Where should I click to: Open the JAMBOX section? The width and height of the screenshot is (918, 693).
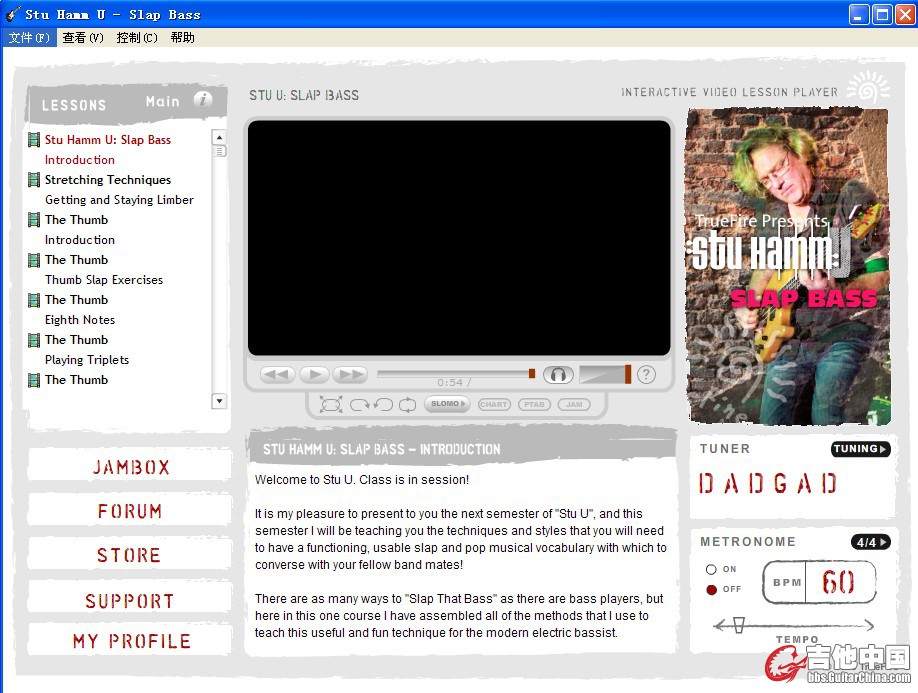click(x=131, y=467)
